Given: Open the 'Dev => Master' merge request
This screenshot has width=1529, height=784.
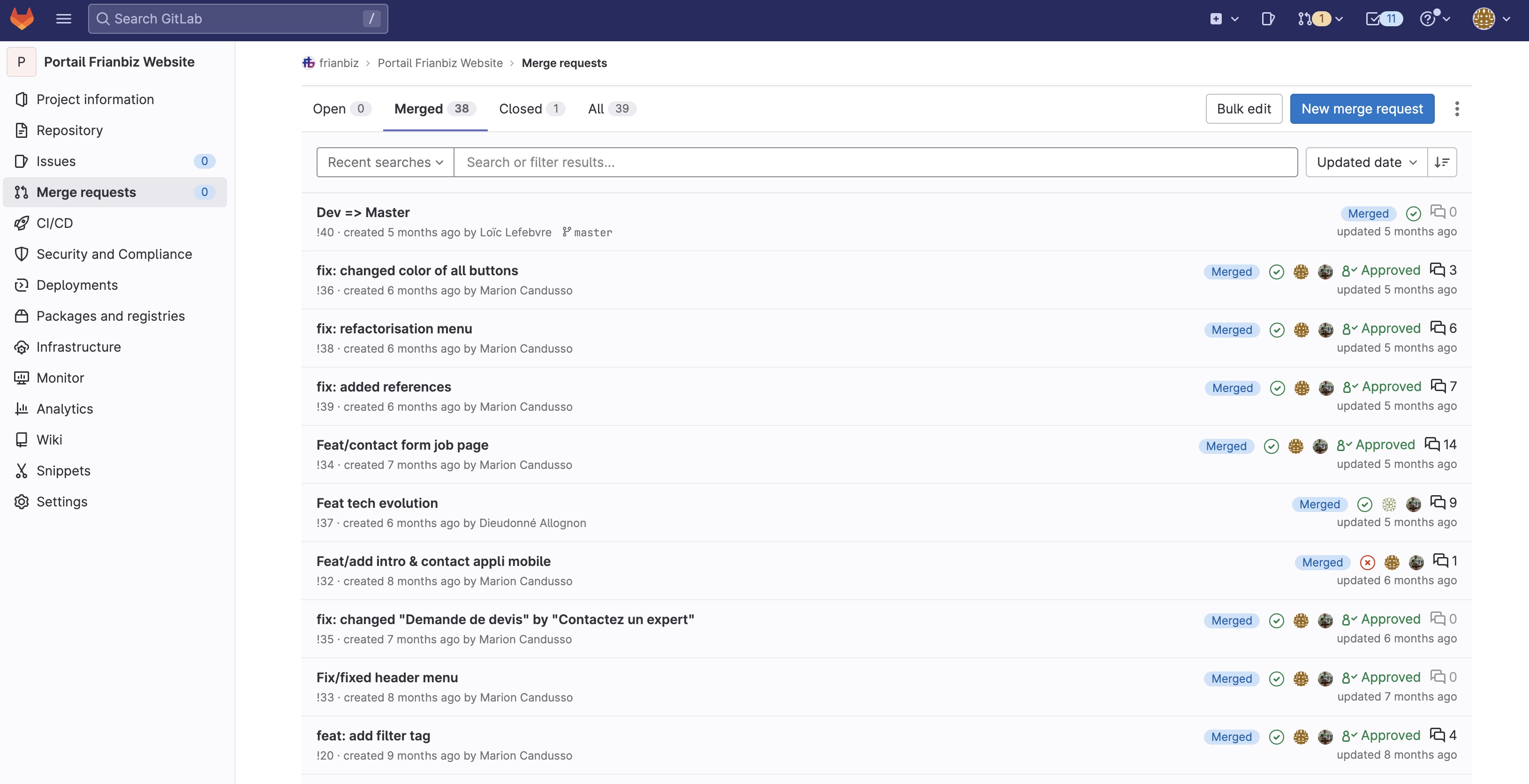Looking at the screenshot, I should pos(363,212).
